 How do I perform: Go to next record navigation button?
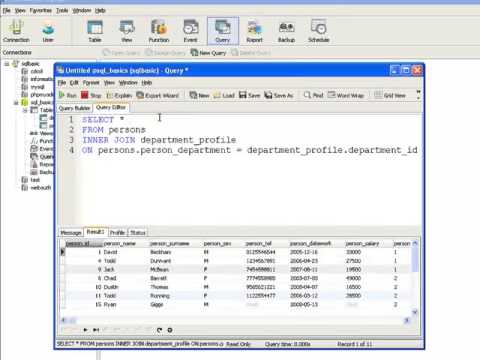[85, 330]
